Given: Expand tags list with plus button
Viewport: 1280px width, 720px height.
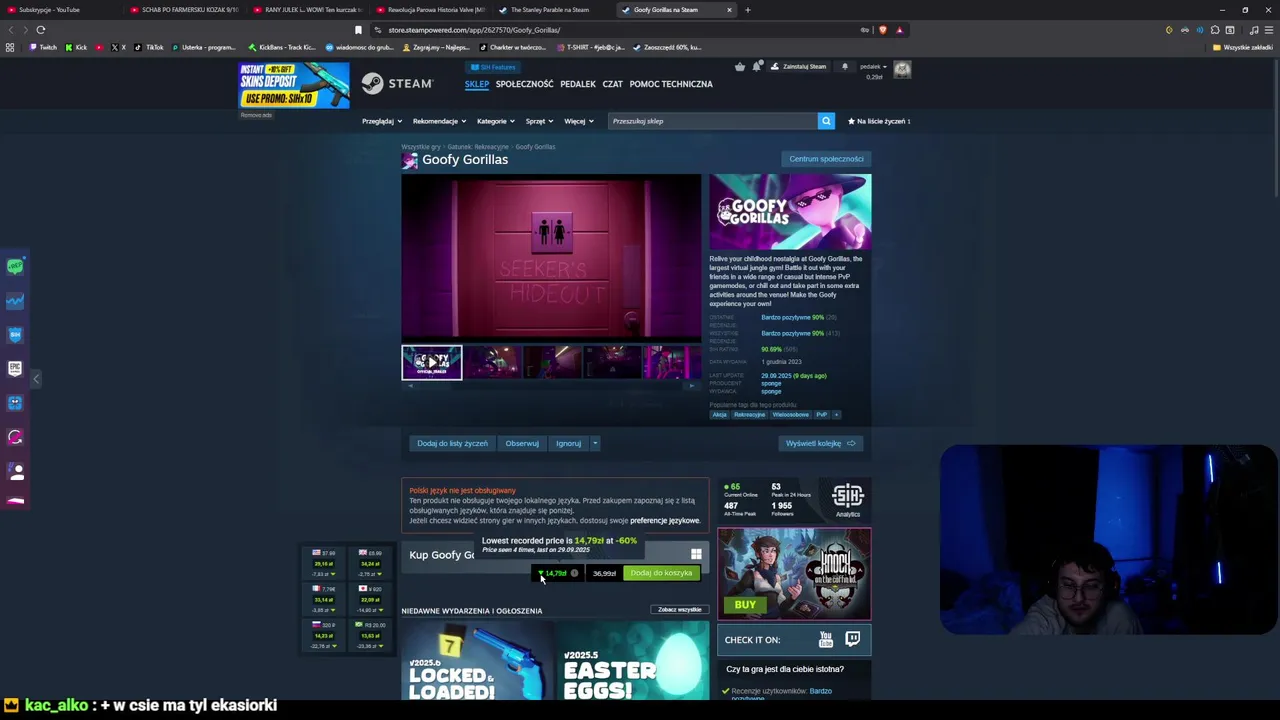Looking at the screenshot, I should (836, 414).
